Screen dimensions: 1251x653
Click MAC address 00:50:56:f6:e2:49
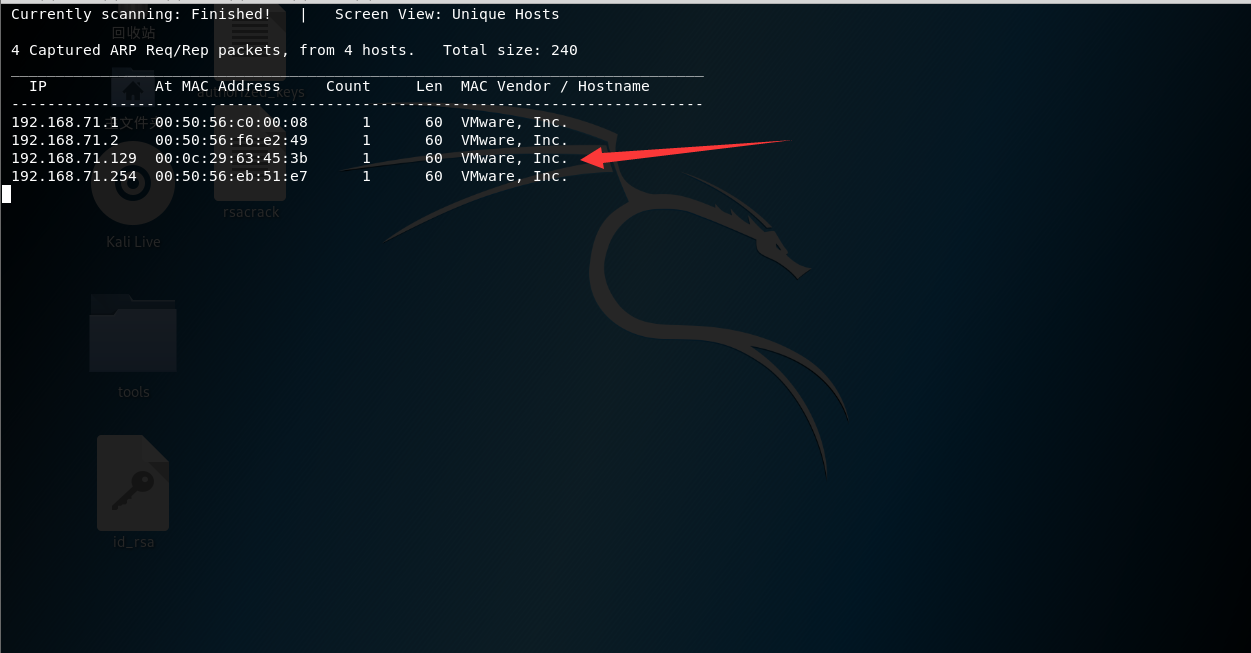[231, 140]
